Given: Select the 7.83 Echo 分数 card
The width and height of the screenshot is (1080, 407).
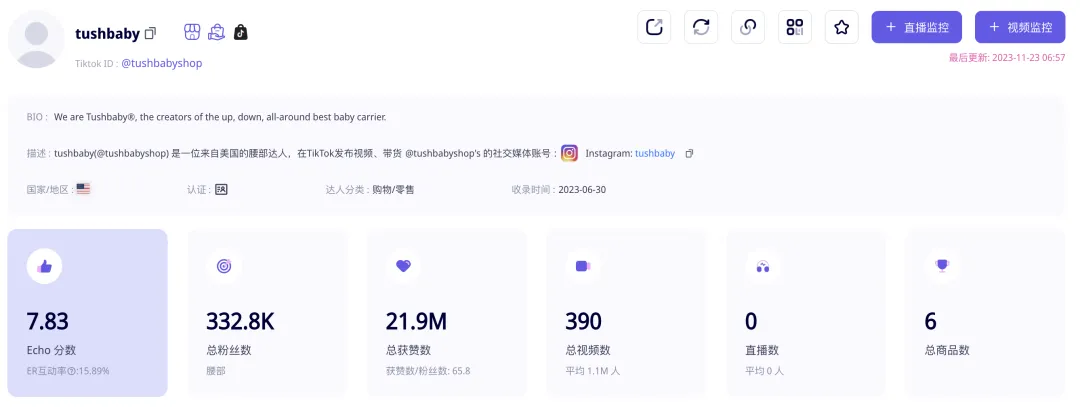Looking at the screenshot, I should (87, 313).
